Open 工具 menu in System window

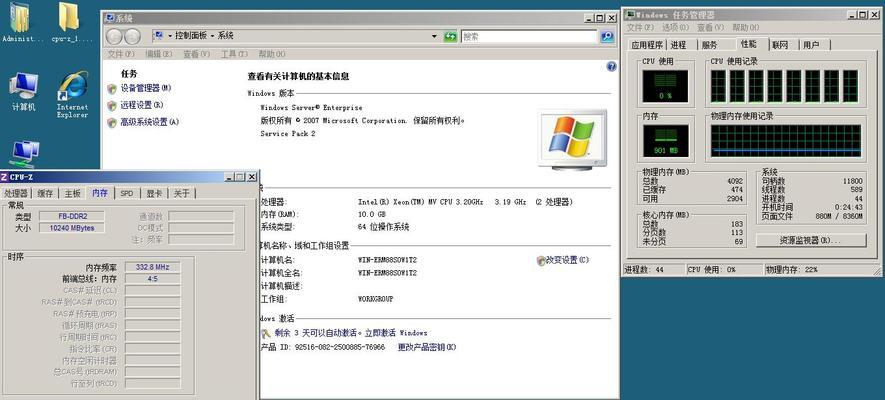click(x=234, y=54)
